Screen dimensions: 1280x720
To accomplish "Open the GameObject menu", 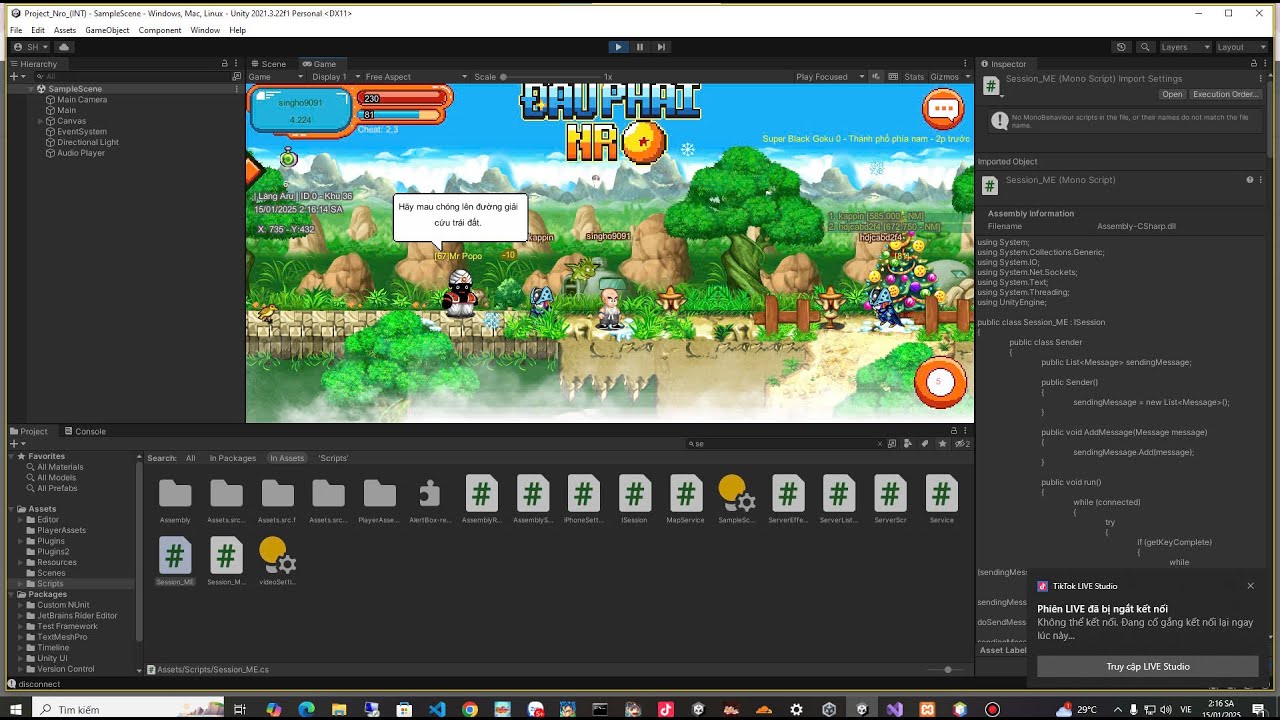I will pos(107,30).
